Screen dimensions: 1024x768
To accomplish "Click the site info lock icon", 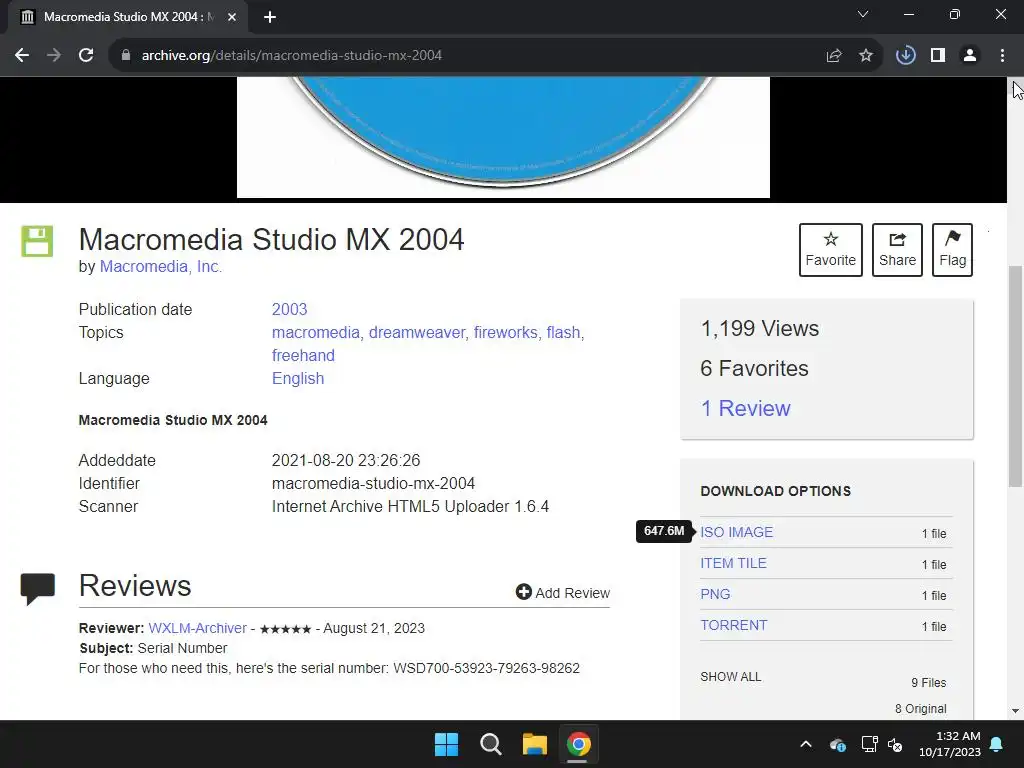I will pyautogui.click(x=126, y=56).
